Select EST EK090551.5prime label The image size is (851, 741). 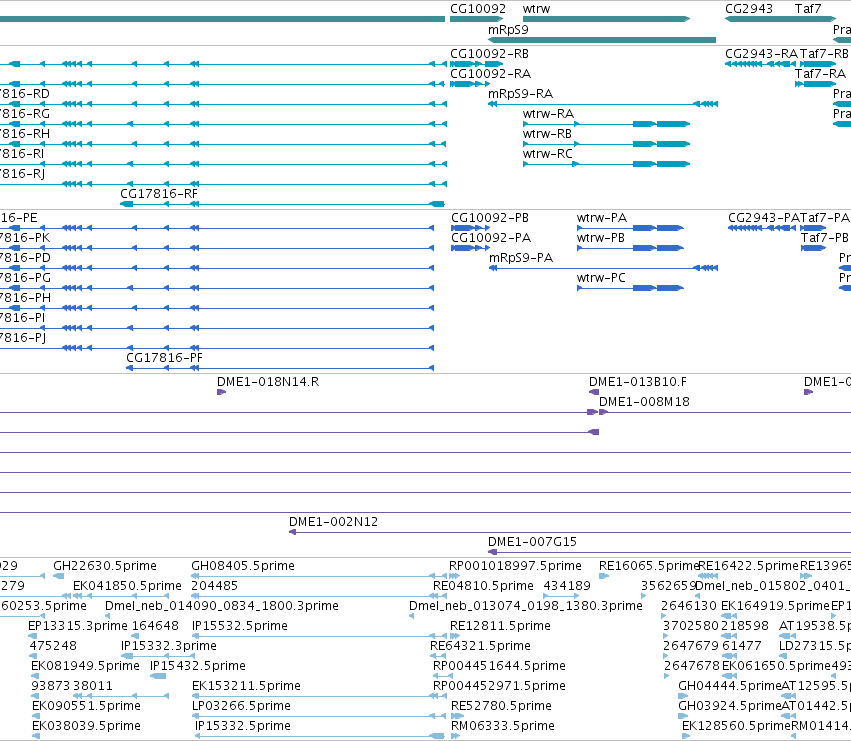coord(86,706)
